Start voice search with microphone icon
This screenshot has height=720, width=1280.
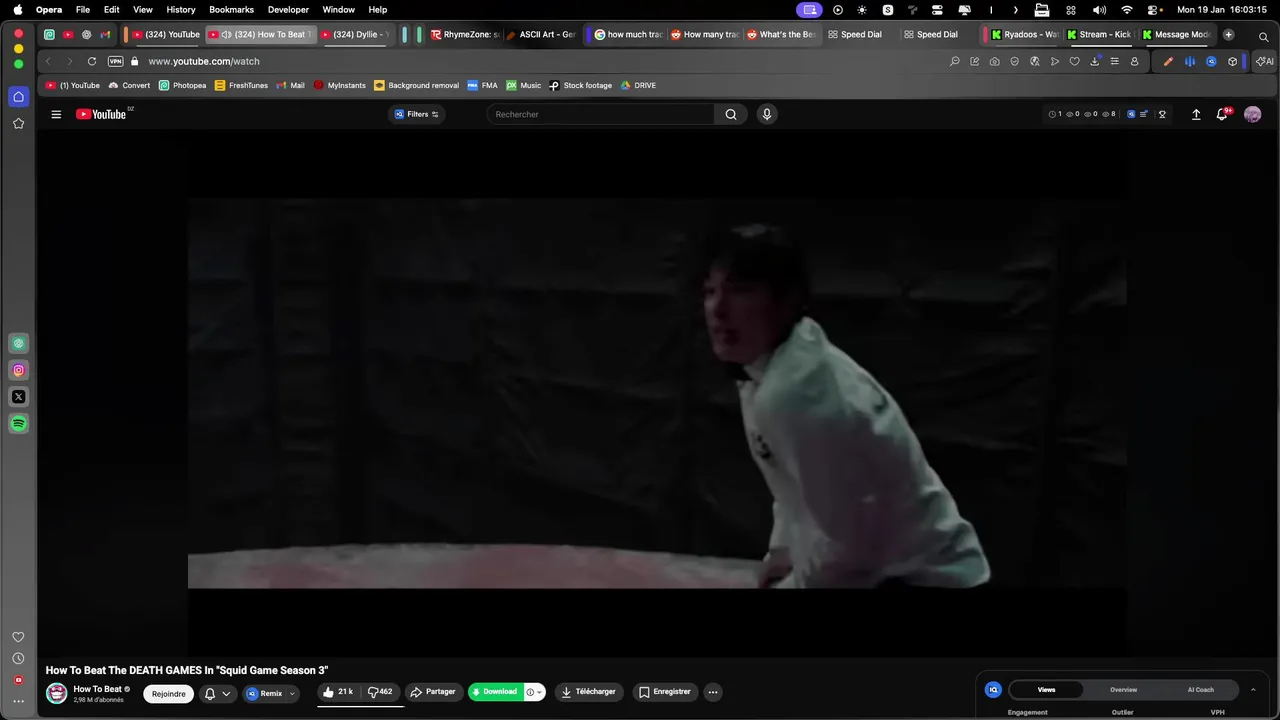pos(767,114)
